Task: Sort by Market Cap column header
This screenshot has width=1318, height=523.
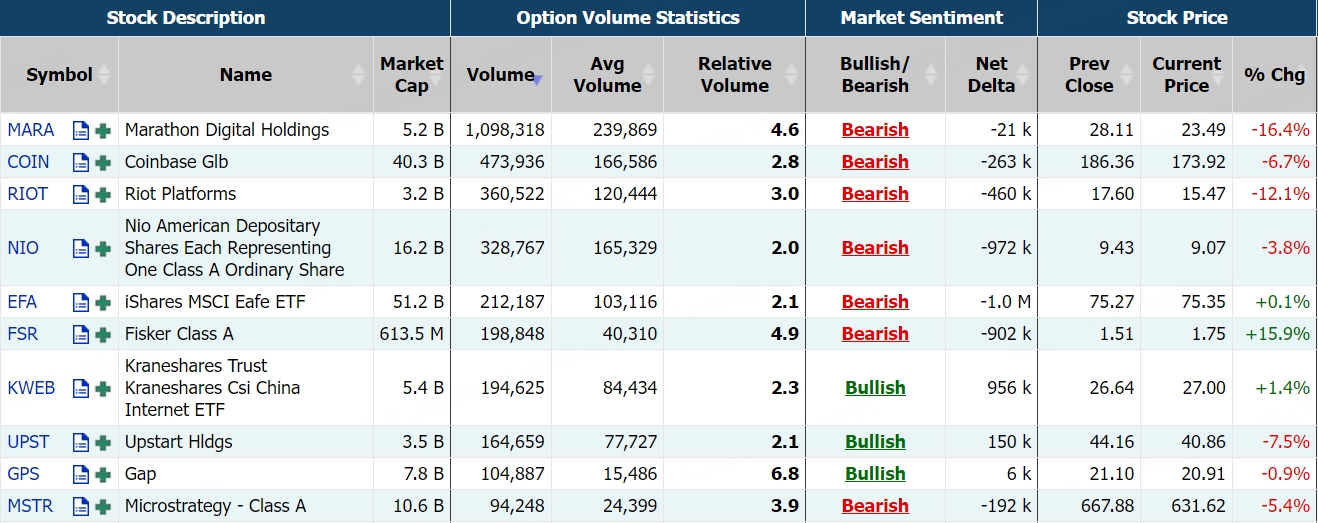Action: click(411, 75)
